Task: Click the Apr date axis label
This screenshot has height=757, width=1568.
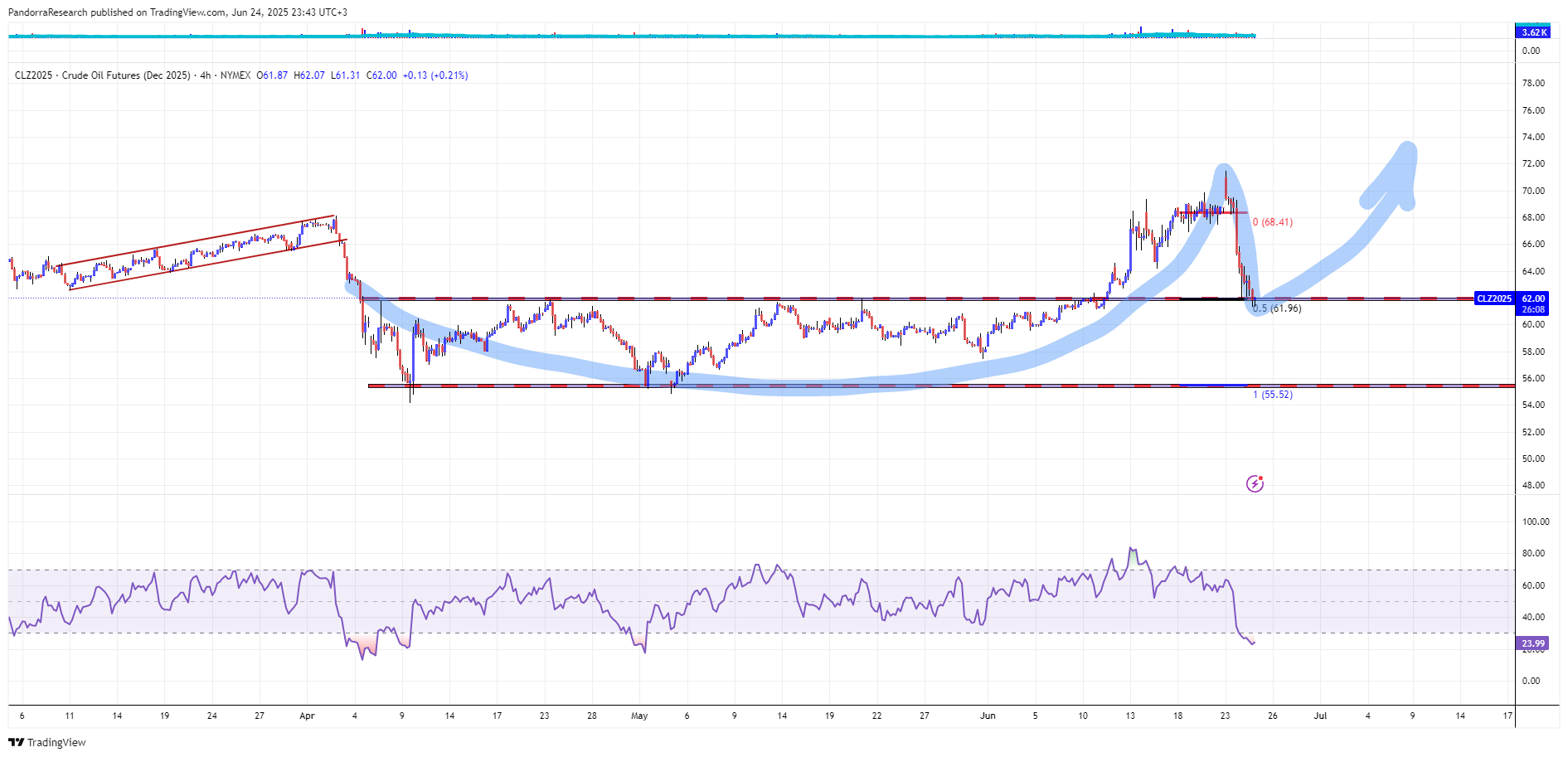Action: [307, 716]
